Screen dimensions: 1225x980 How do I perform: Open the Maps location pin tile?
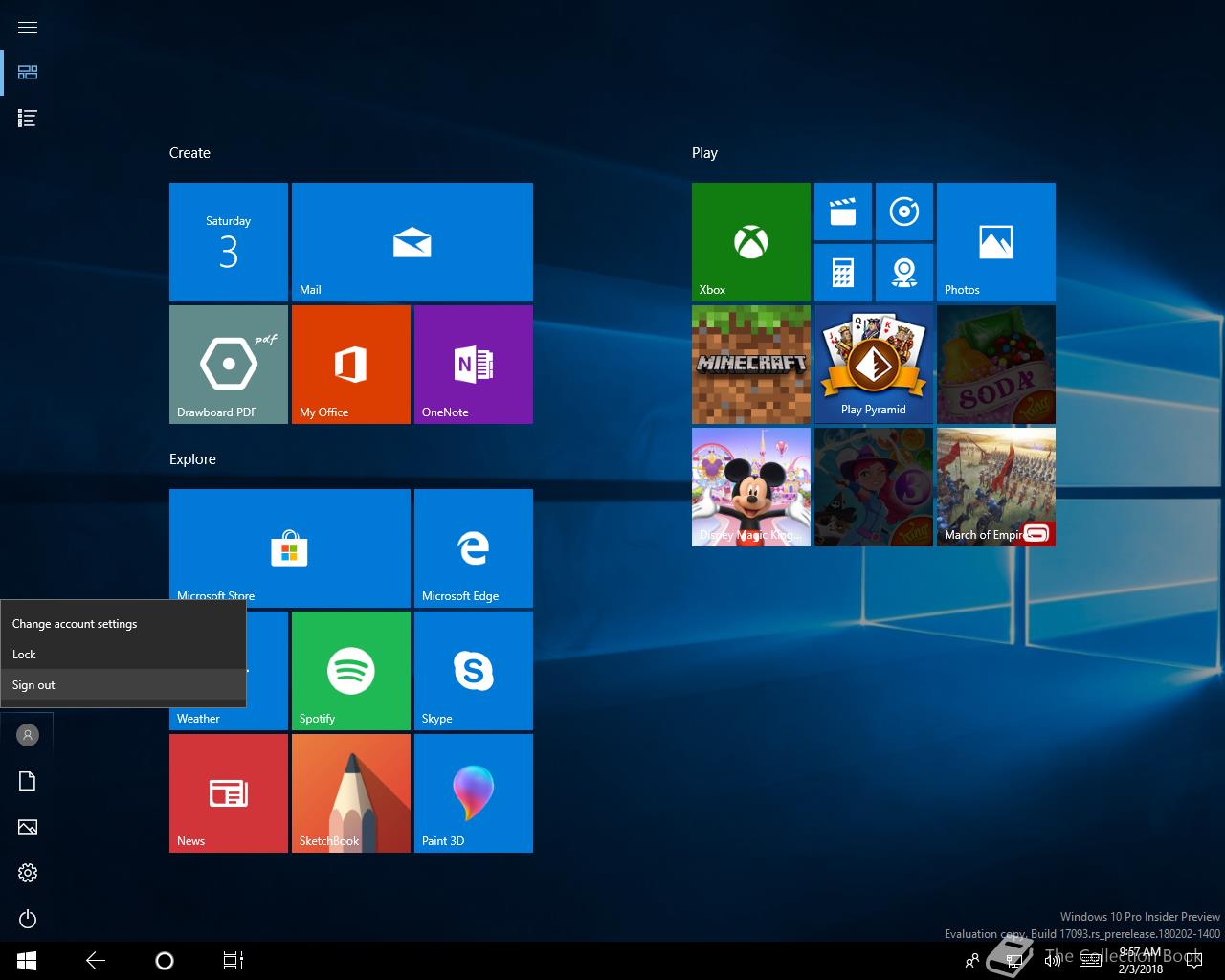(903, 273)
